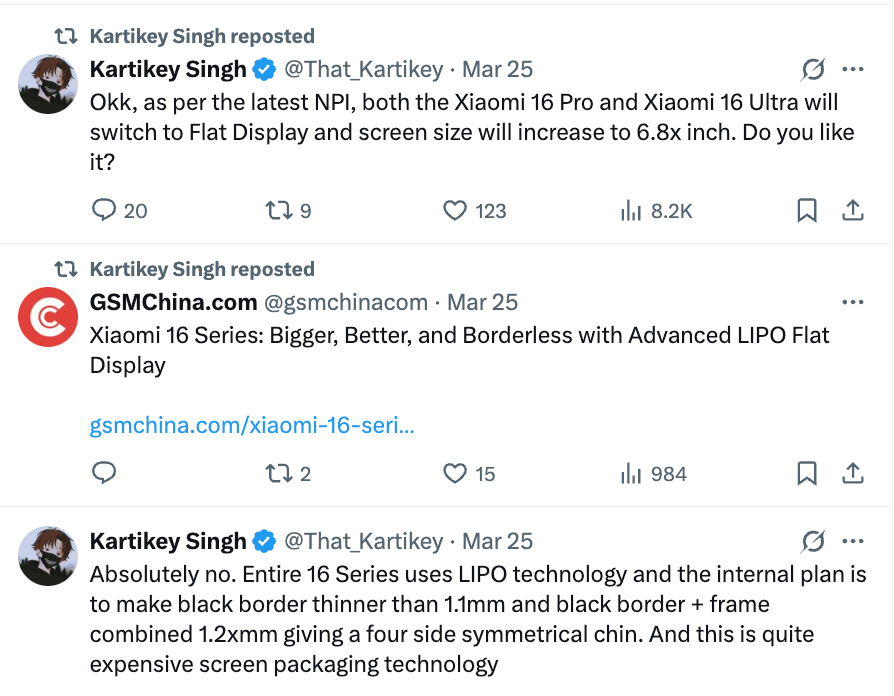The width and height of the screenshot is (894, 696).
Task: Bookmark the GSMChina.com post
Action: point(807,474)
